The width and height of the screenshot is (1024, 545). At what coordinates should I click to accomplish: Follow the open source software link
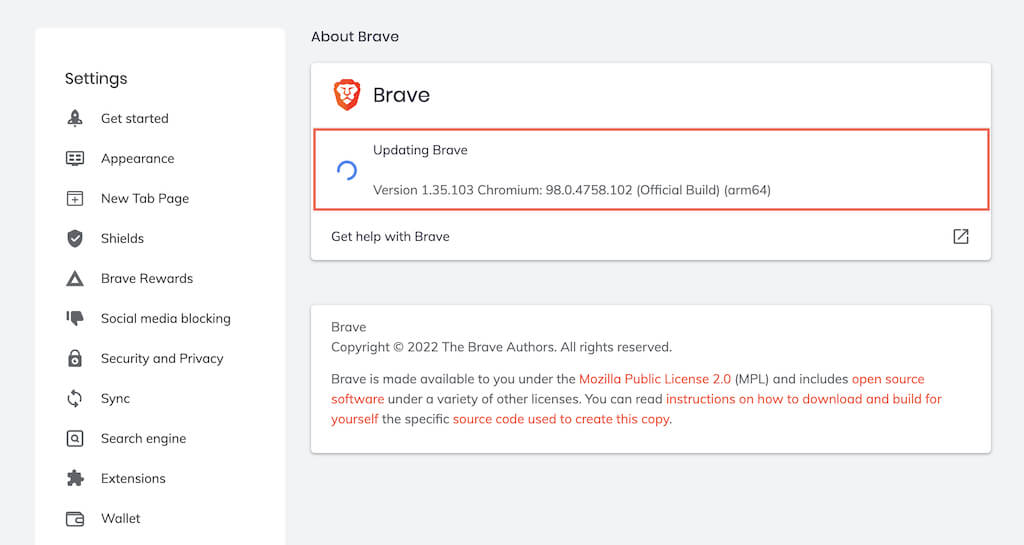887,379
